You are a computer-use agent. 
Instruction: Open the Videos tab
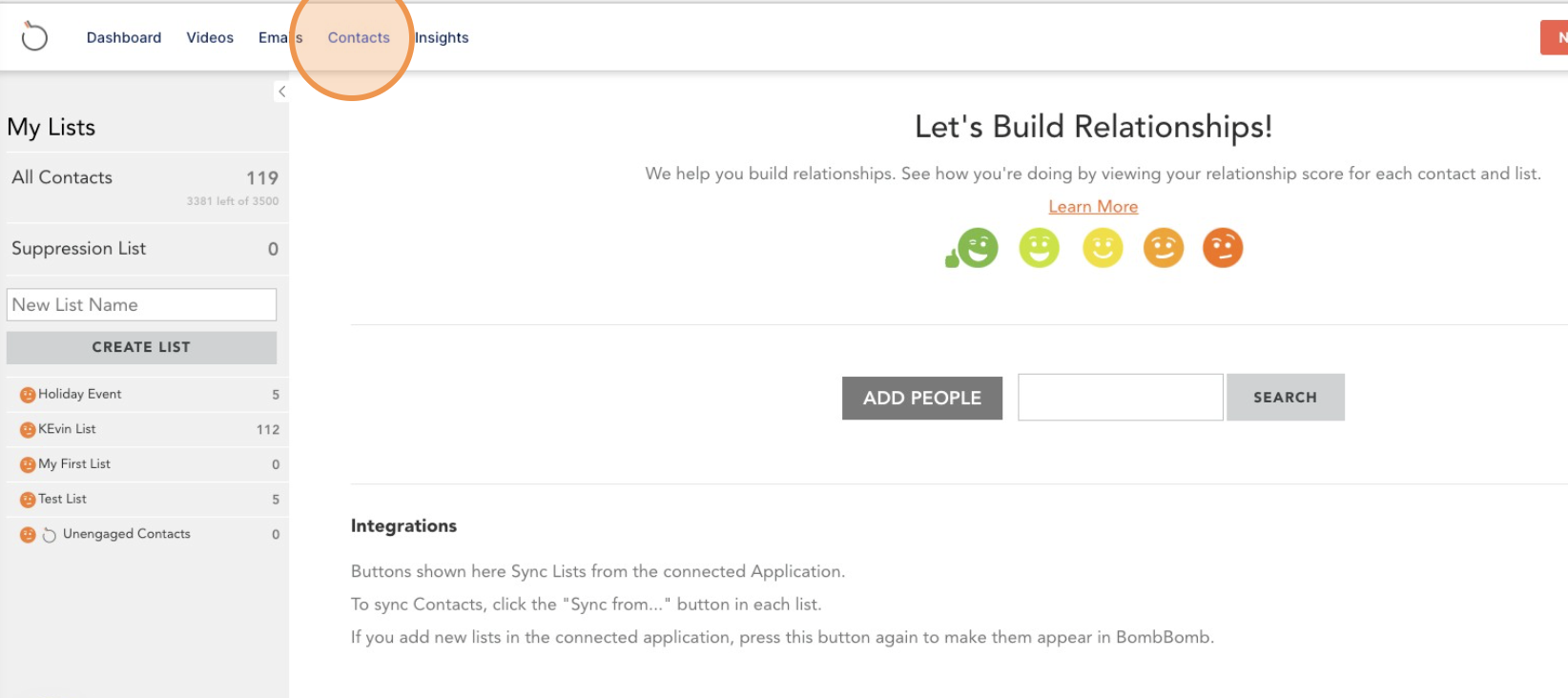click(210, 37)
